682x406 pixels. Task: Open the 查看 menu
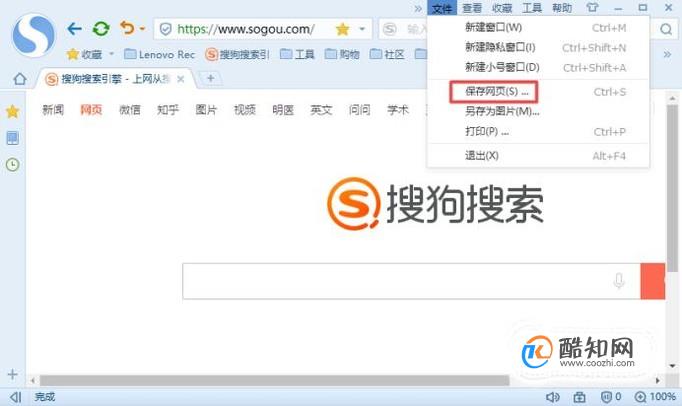click(472, 8)
